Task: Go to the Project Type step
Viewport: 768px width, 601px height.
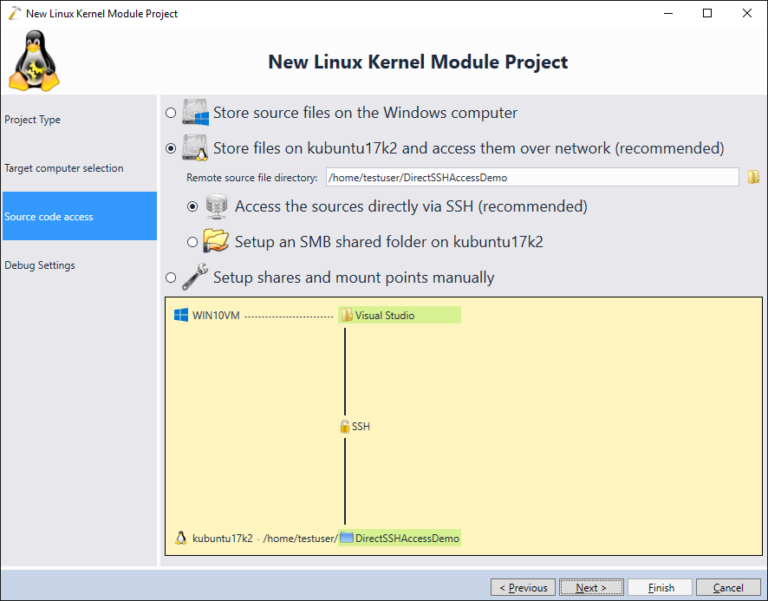Action: (79, 120)
